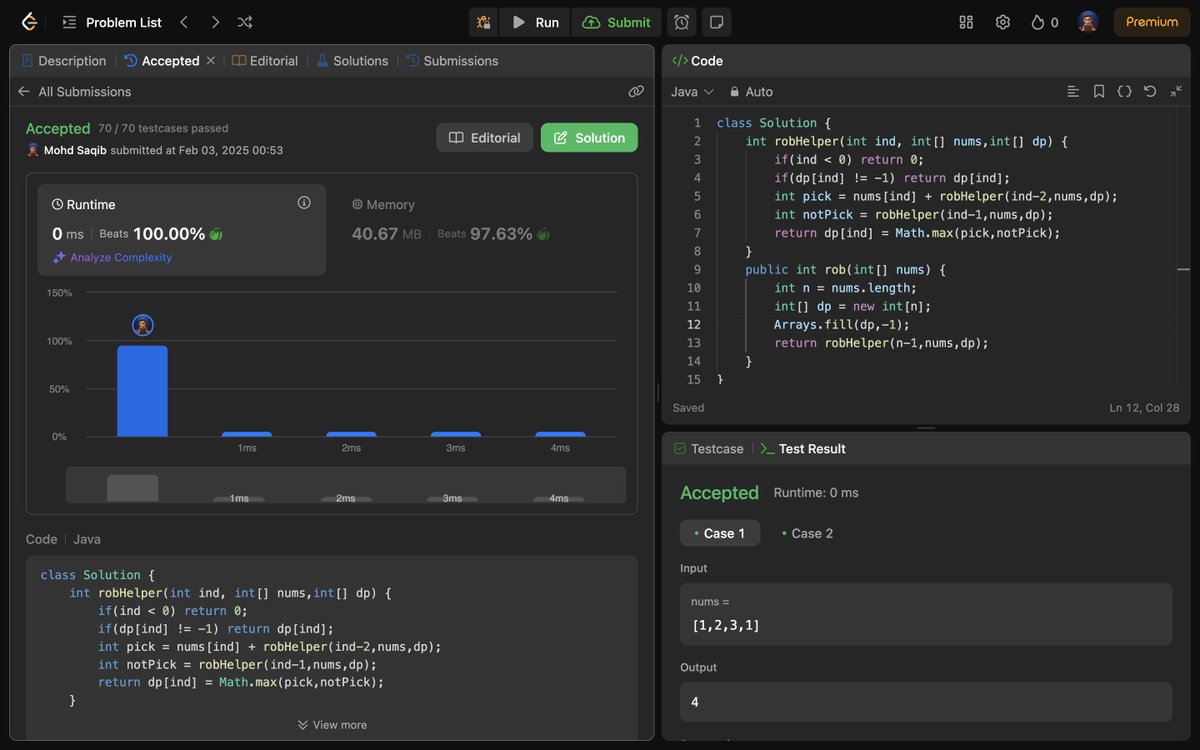This screenshot has height=750, width=1200.
Task: Click View more to expand the code block
Action: [x=331, y=724]
